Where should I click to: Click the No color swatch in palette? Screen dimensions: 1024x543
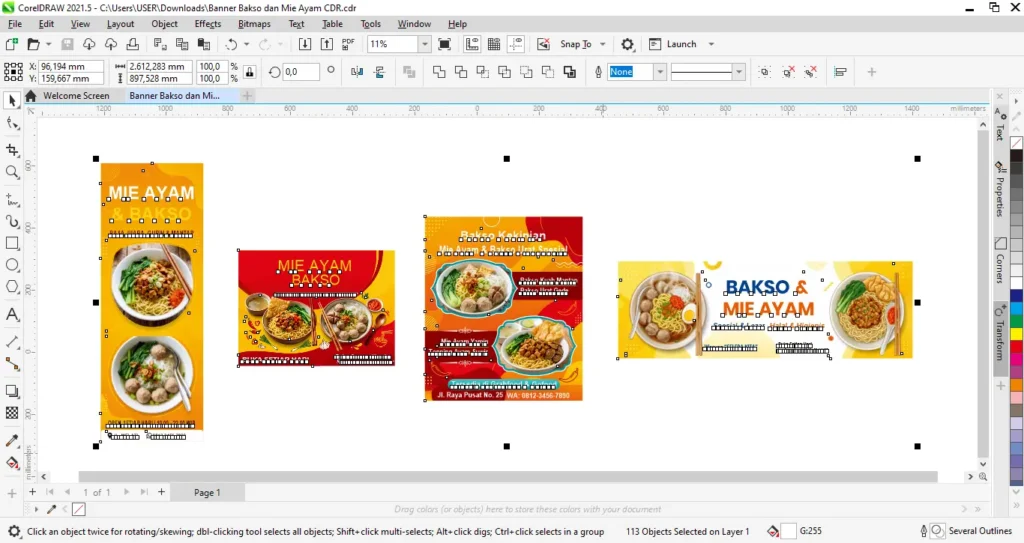(1016, 143)
